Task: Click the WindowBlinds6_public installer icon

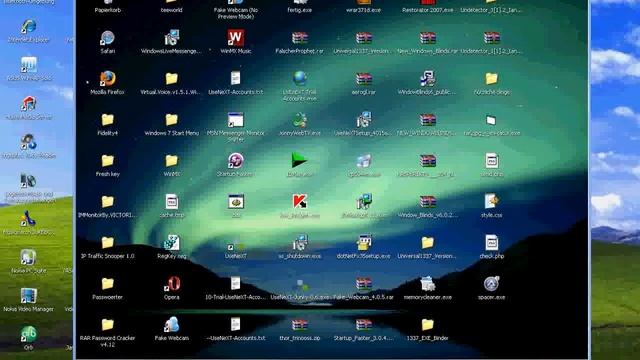Action: pos(427,79)
